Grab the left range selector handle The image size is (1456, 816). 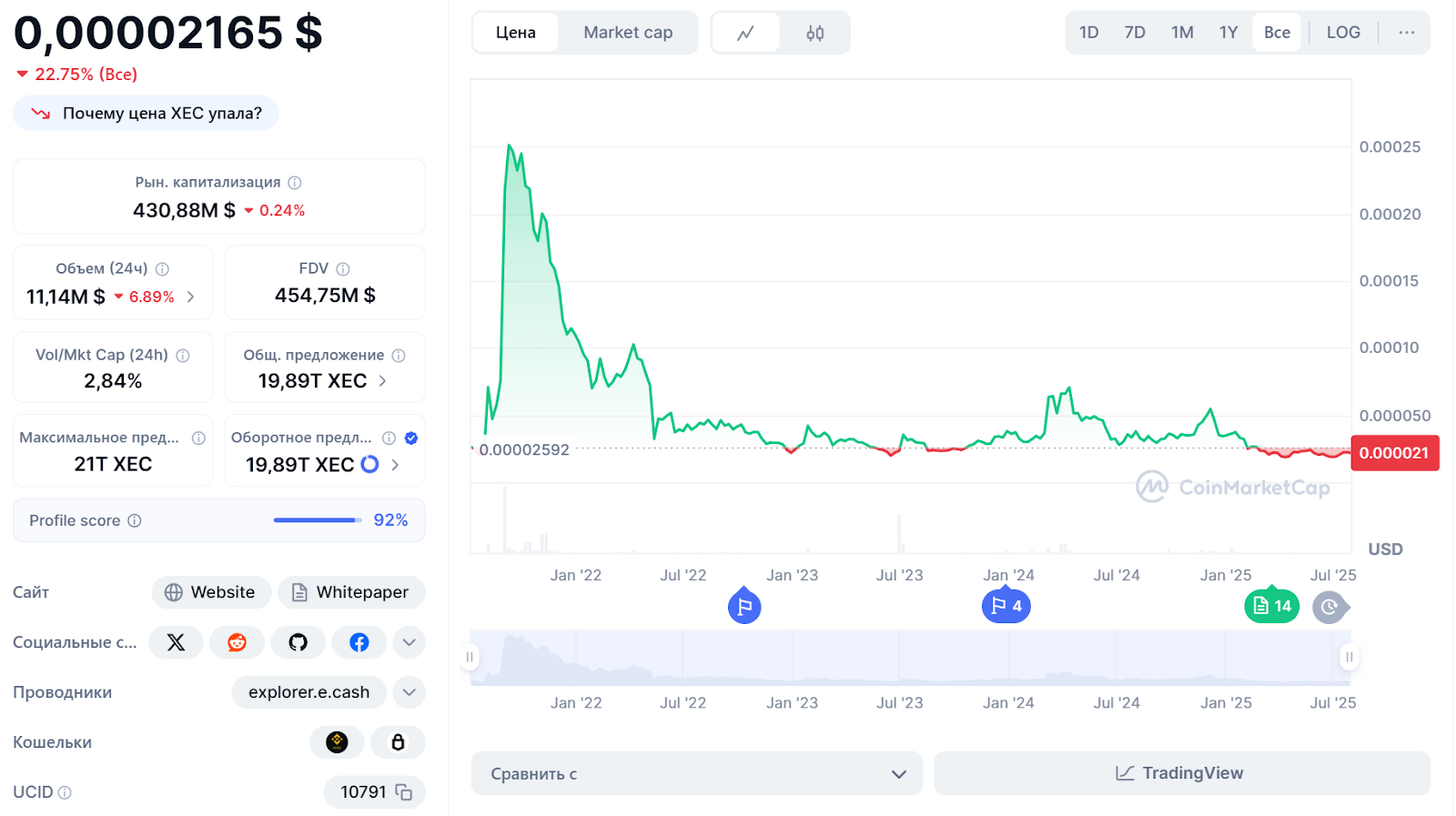coord(470,657)
